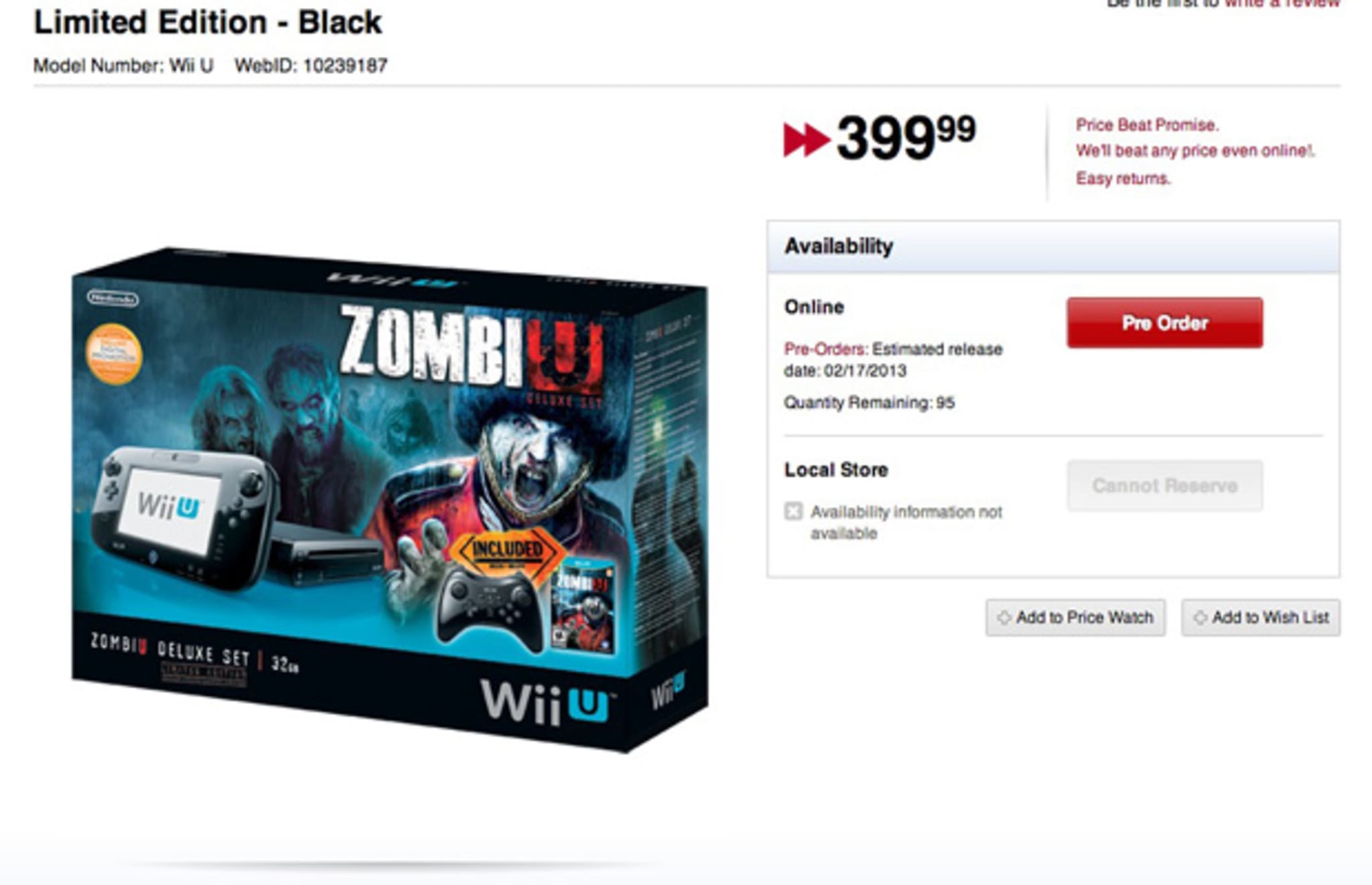Click the plus icon on Price Watch
The width and height of the screenshot is (1372, 885).
point(1004,618)
